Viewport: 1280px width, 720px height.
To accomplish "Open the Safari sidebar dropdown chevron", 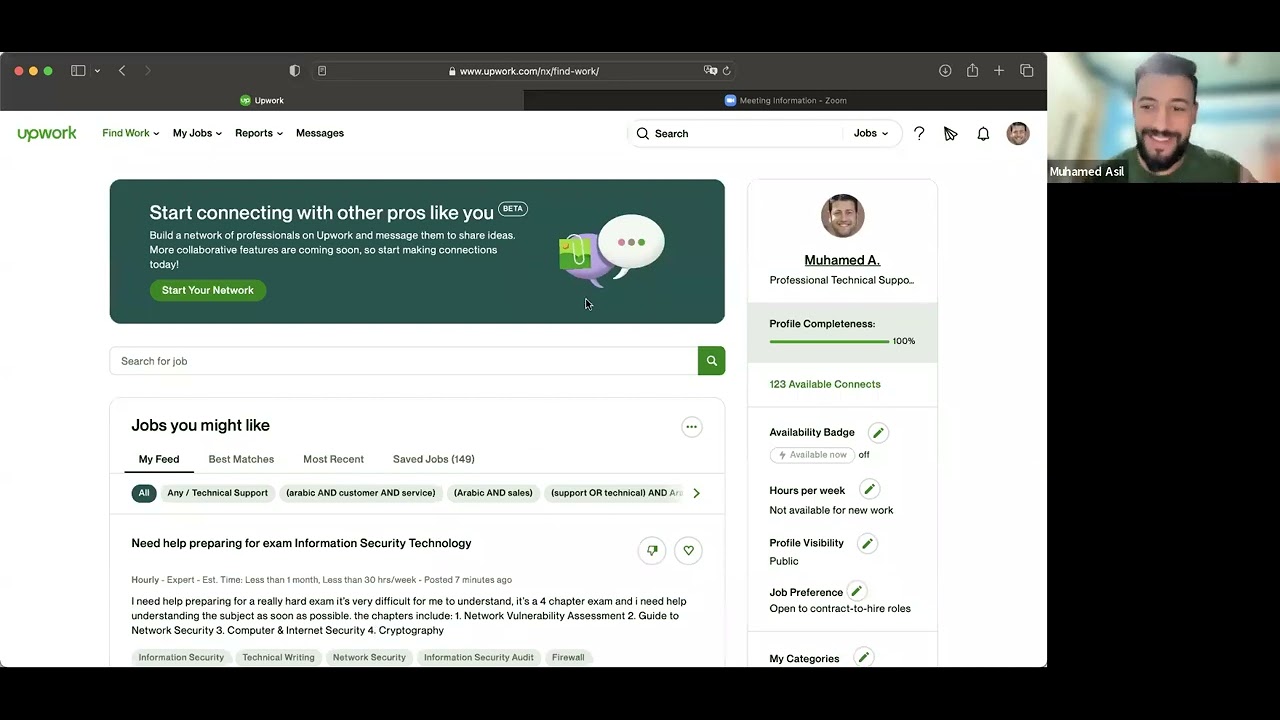I will tap(97, 71).
